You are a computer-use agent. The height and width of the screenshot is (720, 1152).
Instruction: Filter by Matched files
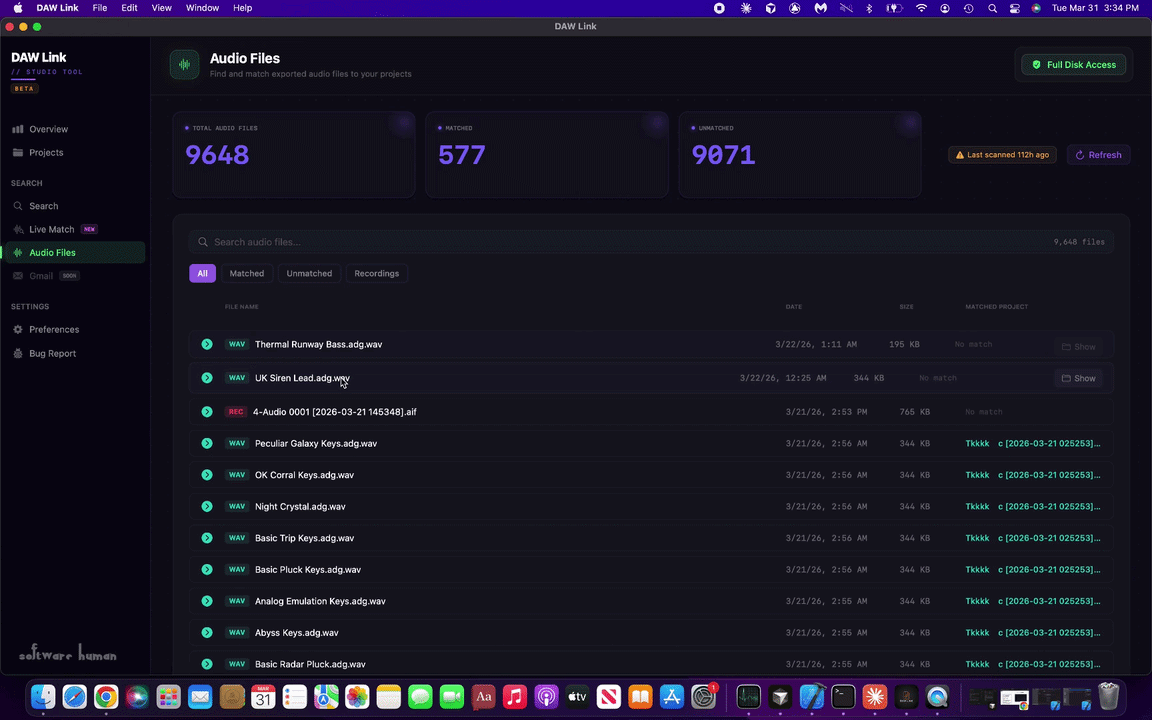click(x=247, y=273)
